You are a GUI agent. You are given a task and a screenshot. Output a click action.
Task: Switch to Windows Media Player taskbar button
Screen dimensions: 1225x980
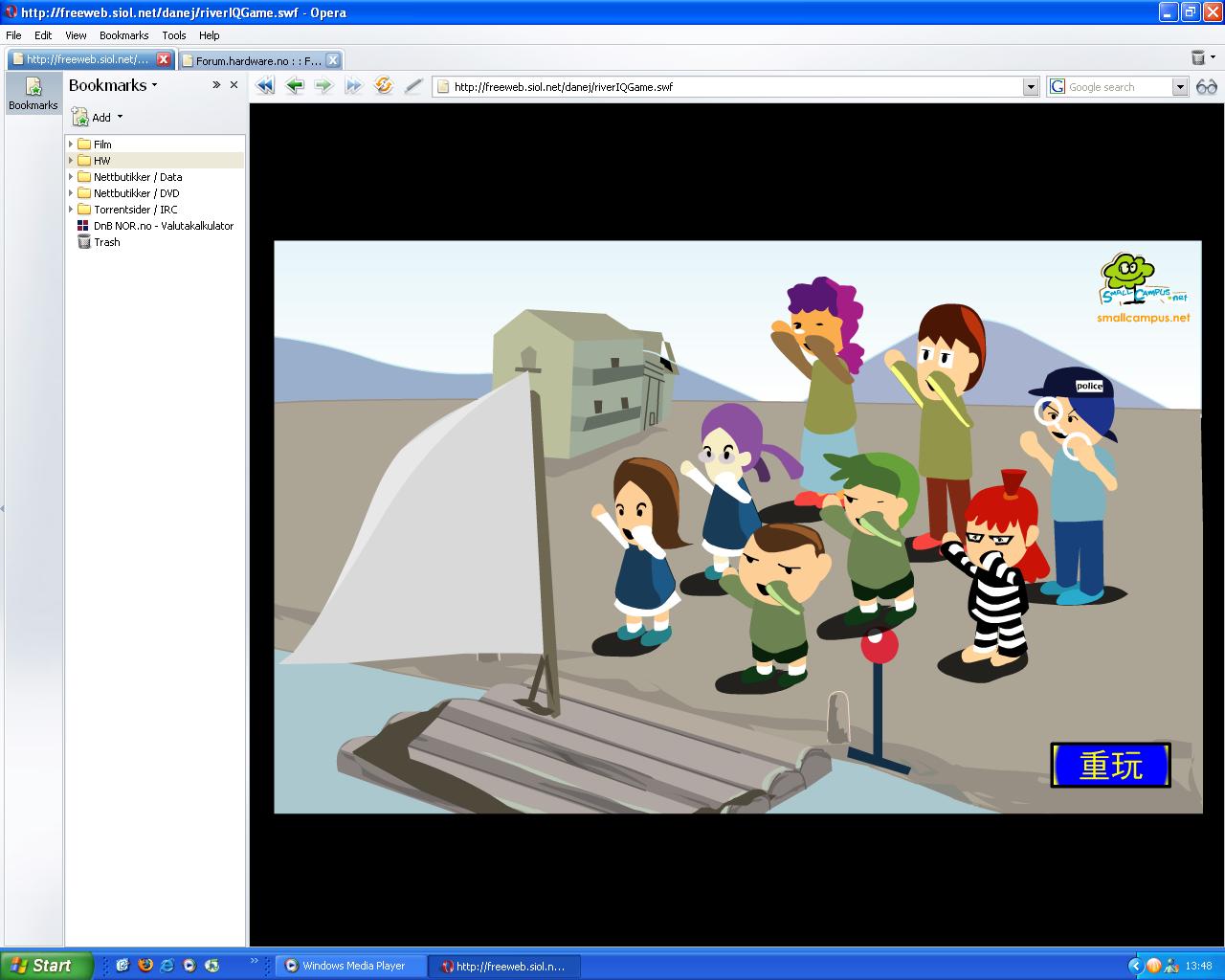click(x=351, y=966)
